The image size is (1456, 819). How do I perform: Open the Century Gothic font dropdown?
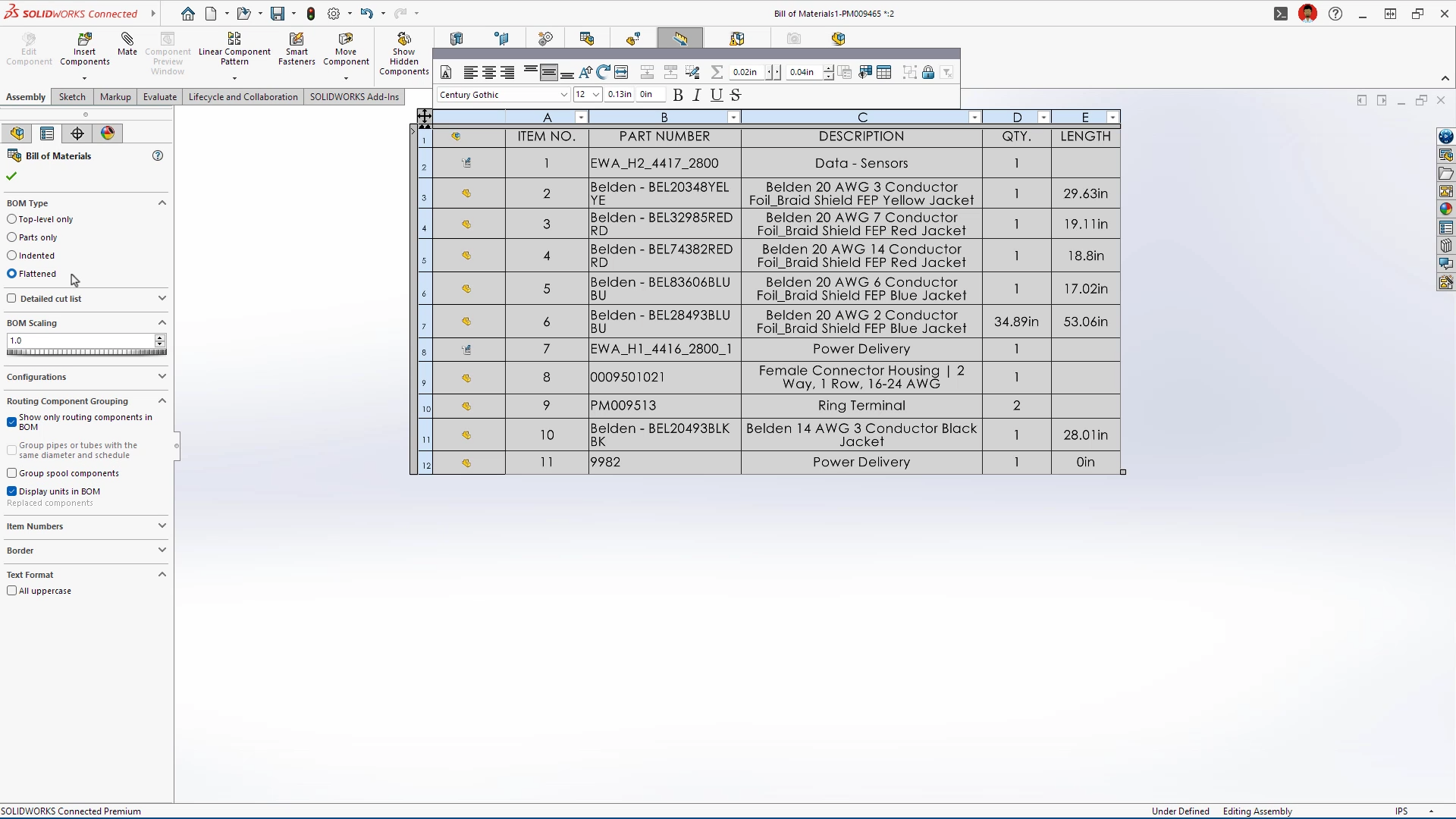click(x=563, y=95)
